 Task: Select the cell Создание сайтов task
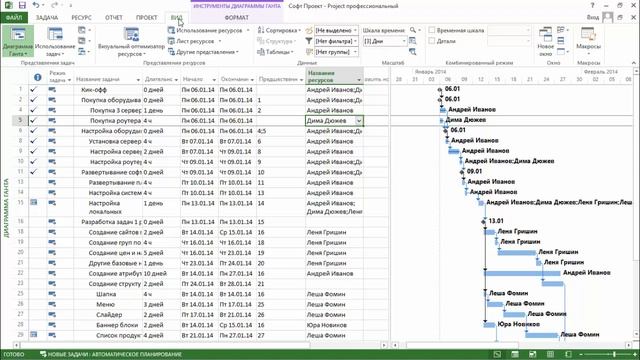pos(108,232)
